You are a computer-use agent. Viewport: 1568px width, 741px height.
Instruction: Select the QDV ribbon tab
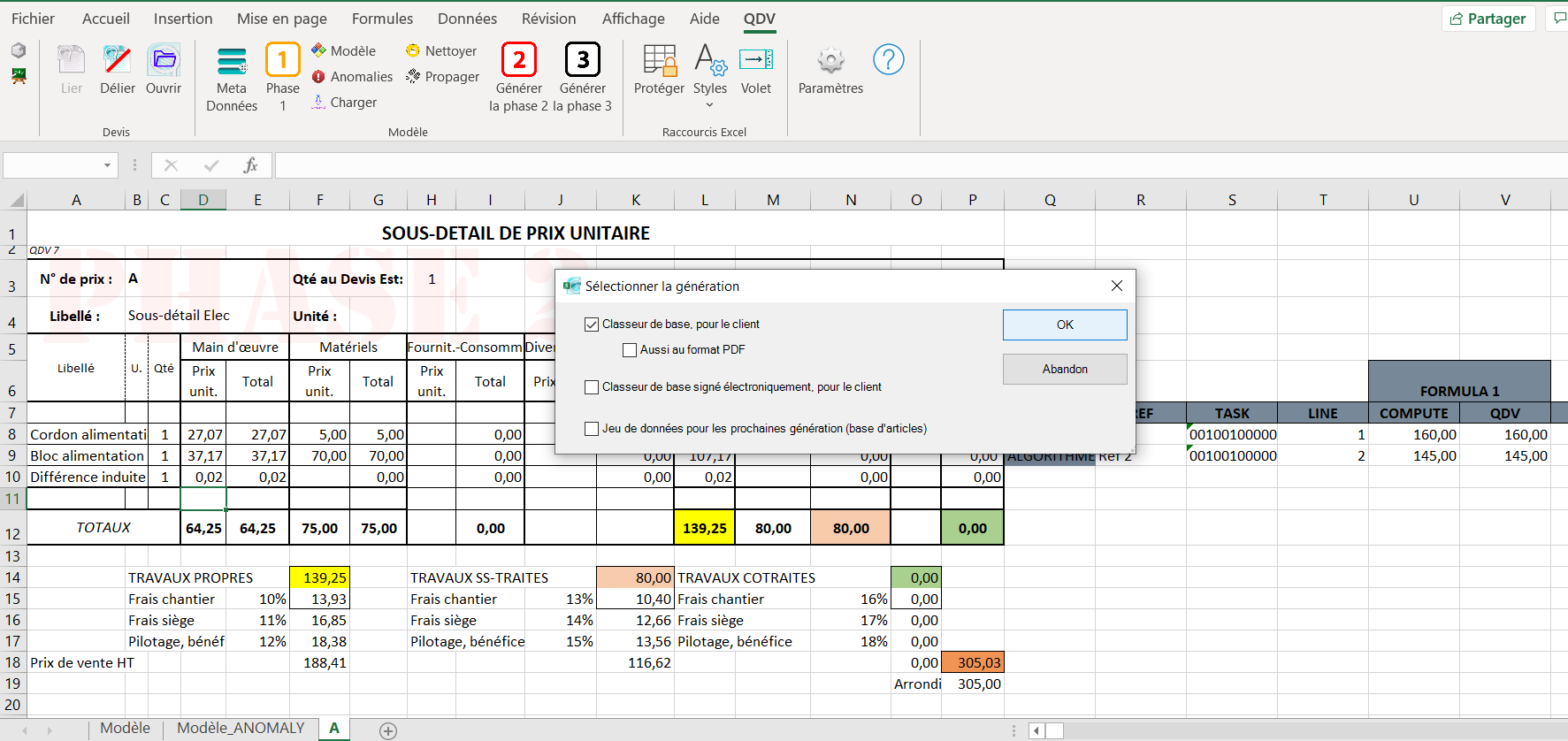pyautogui.click(x=760, y=19)
